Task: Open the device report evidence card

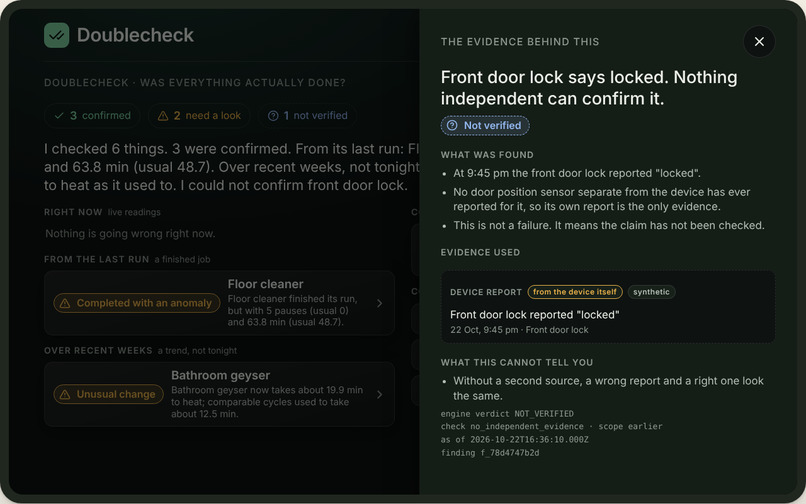Action: (608, 307)
